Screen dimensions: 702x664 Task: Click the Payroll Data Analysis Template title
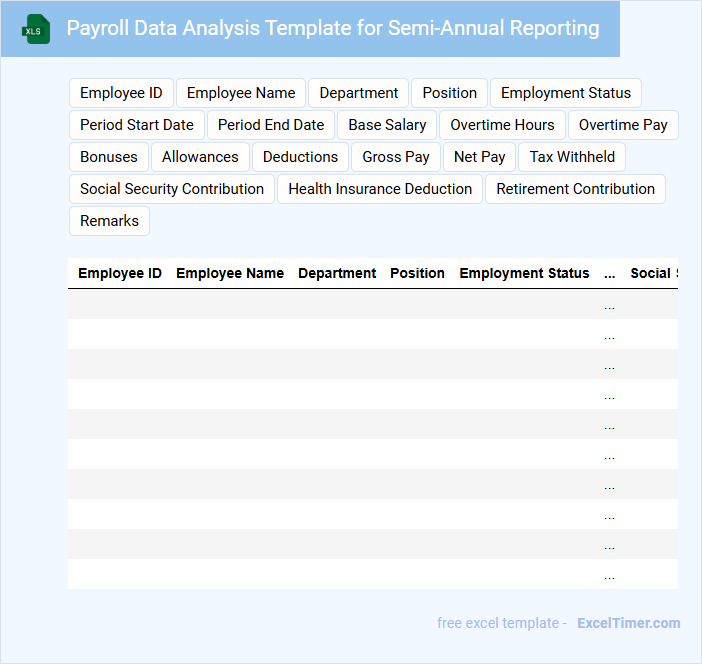[x=333, y=28]
